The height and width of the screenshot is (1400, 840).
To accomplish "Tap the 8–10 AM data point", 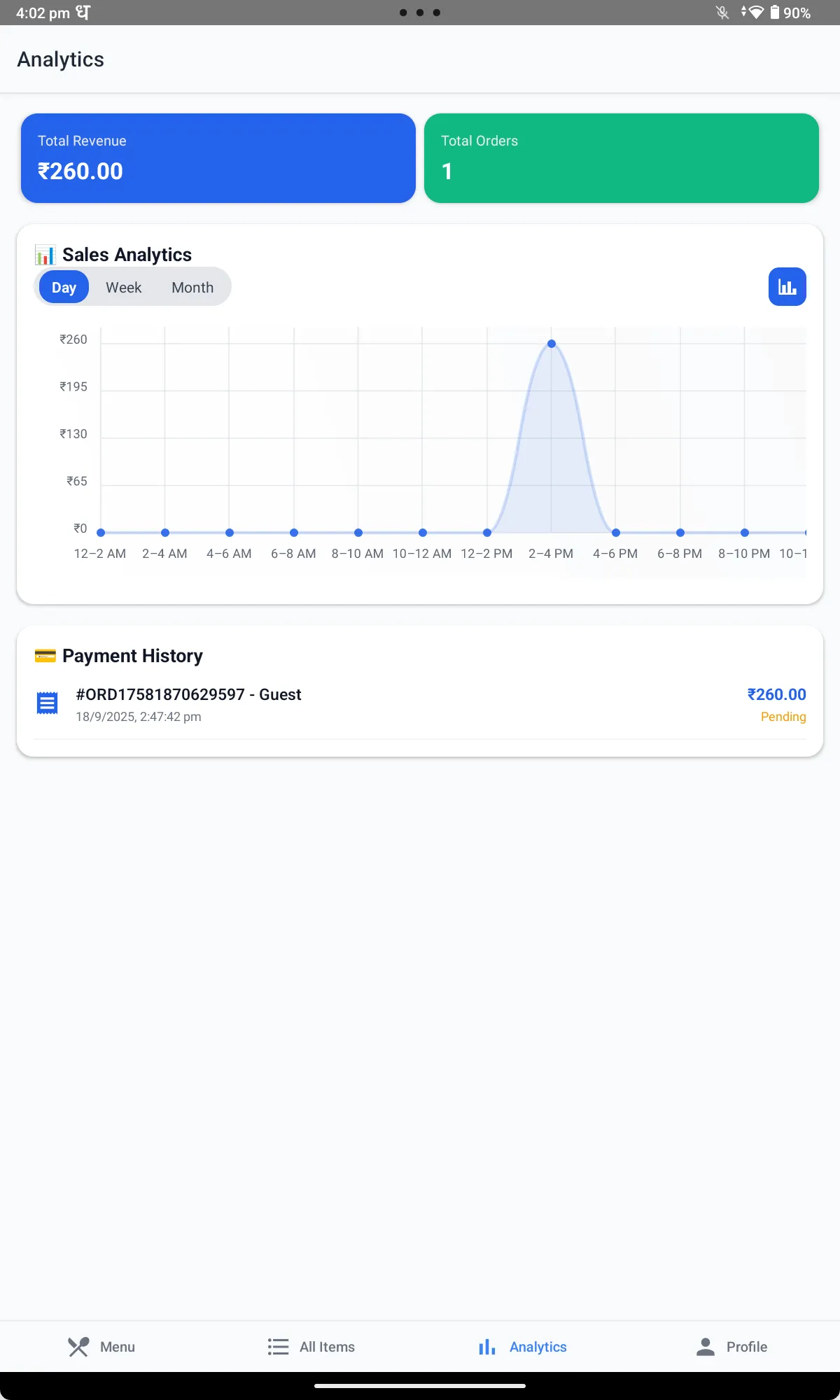I will [x=358, y=533].
